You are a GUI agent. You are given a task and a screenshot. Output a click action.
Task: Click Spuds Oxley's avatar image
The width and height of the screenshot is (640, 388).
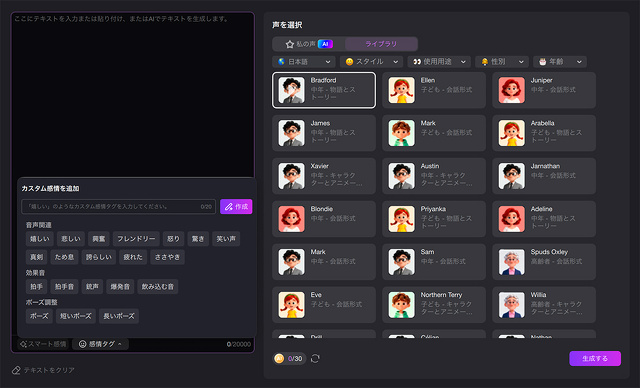click(x=511, y=262)
